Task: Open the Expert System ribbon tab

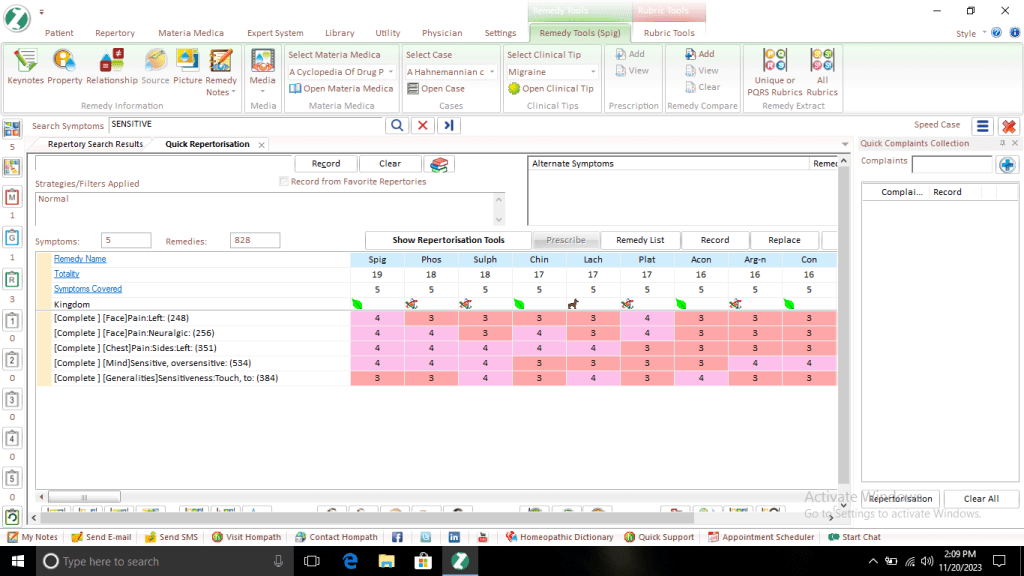Action: pyautogui.click(x=274, y=33)
